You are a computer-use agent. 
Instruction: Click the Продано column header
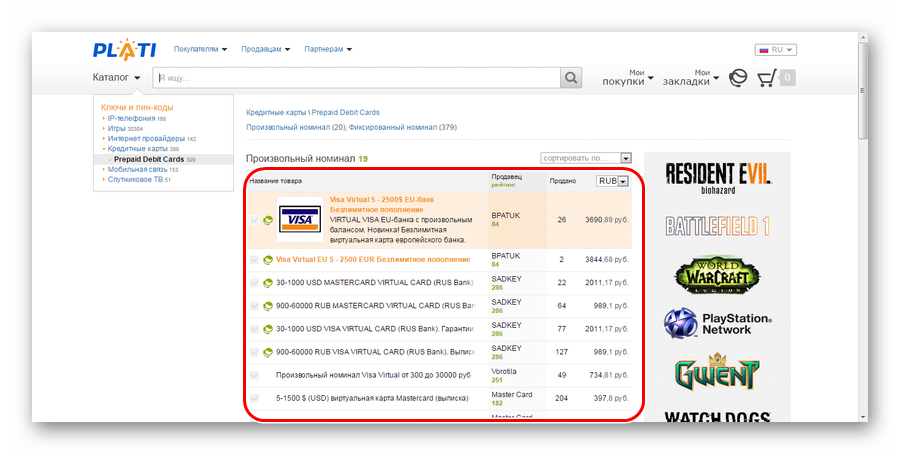point(562,181)
